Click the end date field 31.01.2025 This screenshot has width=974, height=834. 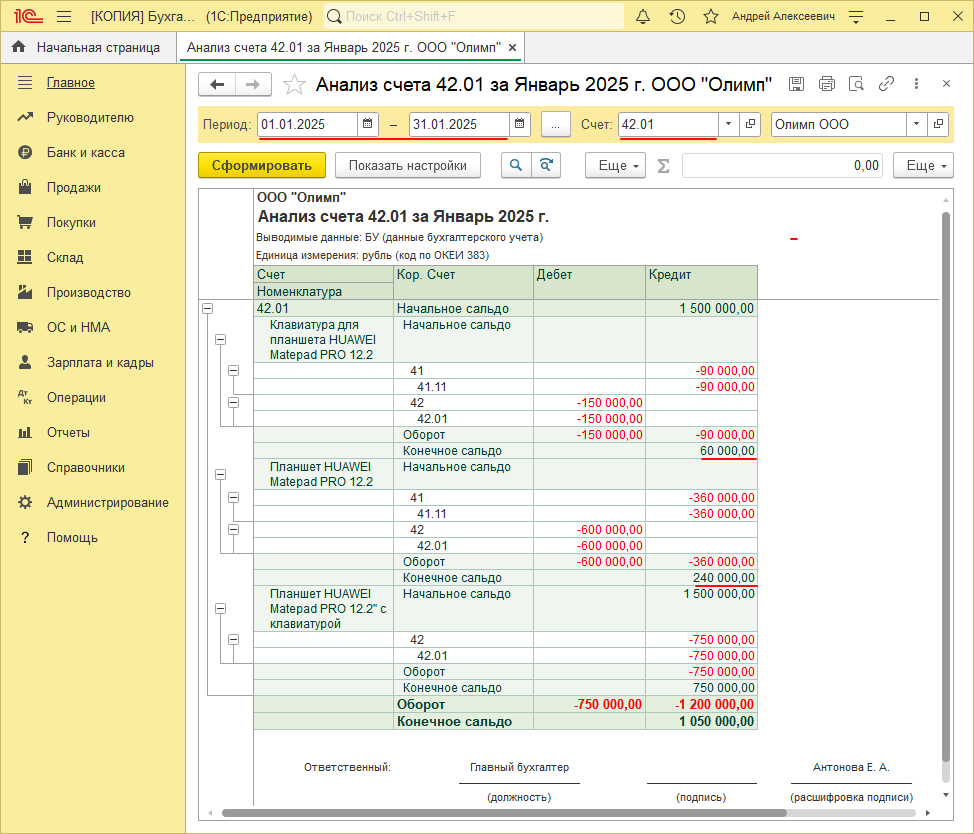point(458,124)
